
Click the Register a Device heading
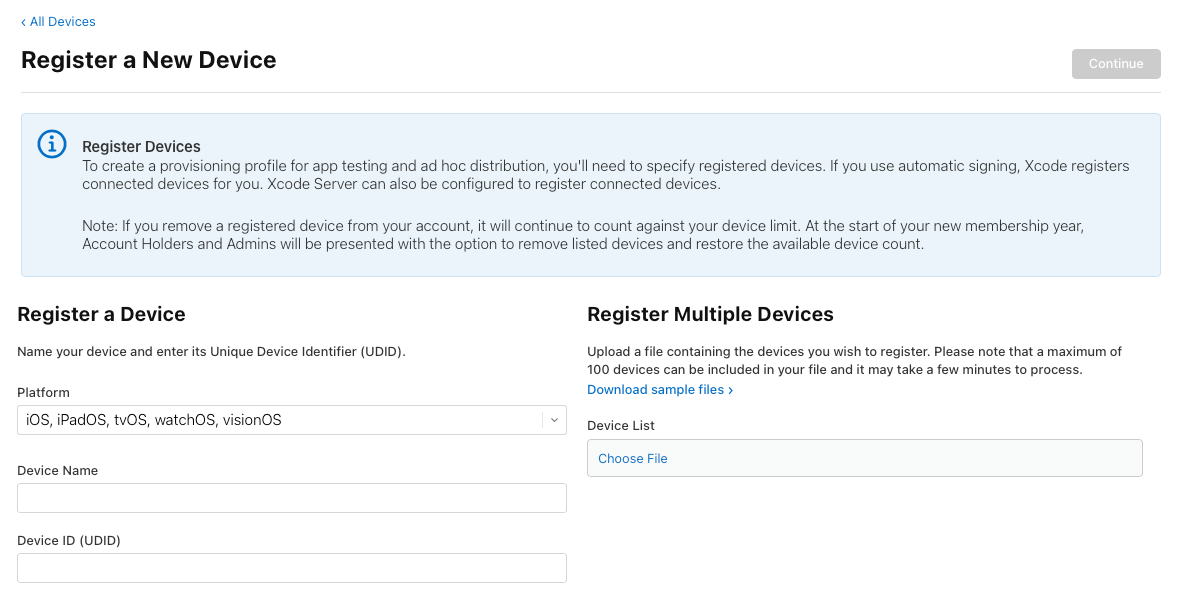[x=101, y=314]
